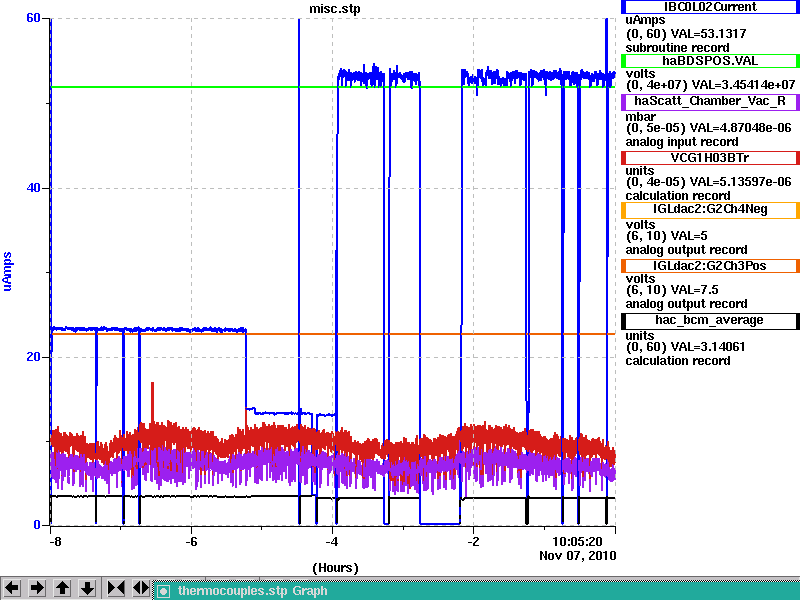Click the 10:05:20 timestamp label
The image size is (800, 600).
577,541
